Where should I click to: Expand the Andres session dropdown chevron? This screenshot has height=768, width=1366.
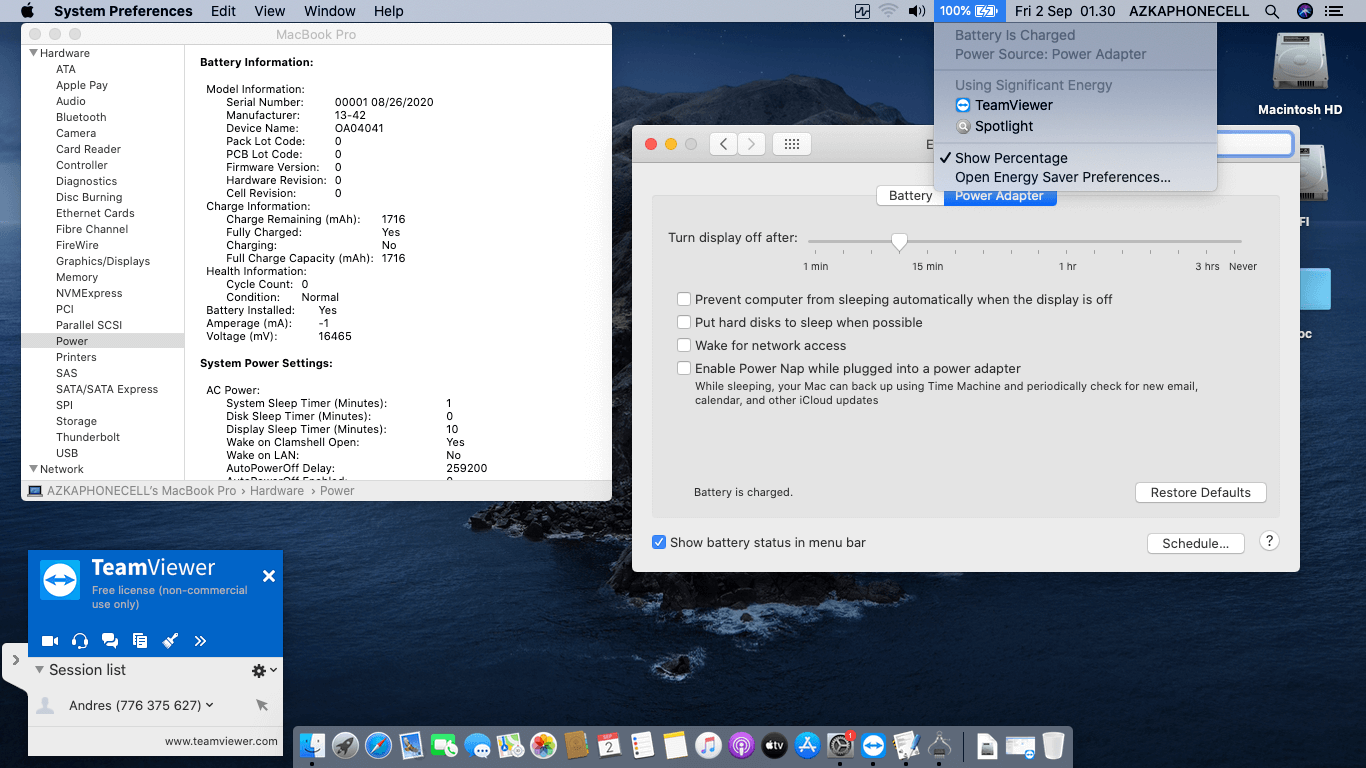click(x=210, y=705)
